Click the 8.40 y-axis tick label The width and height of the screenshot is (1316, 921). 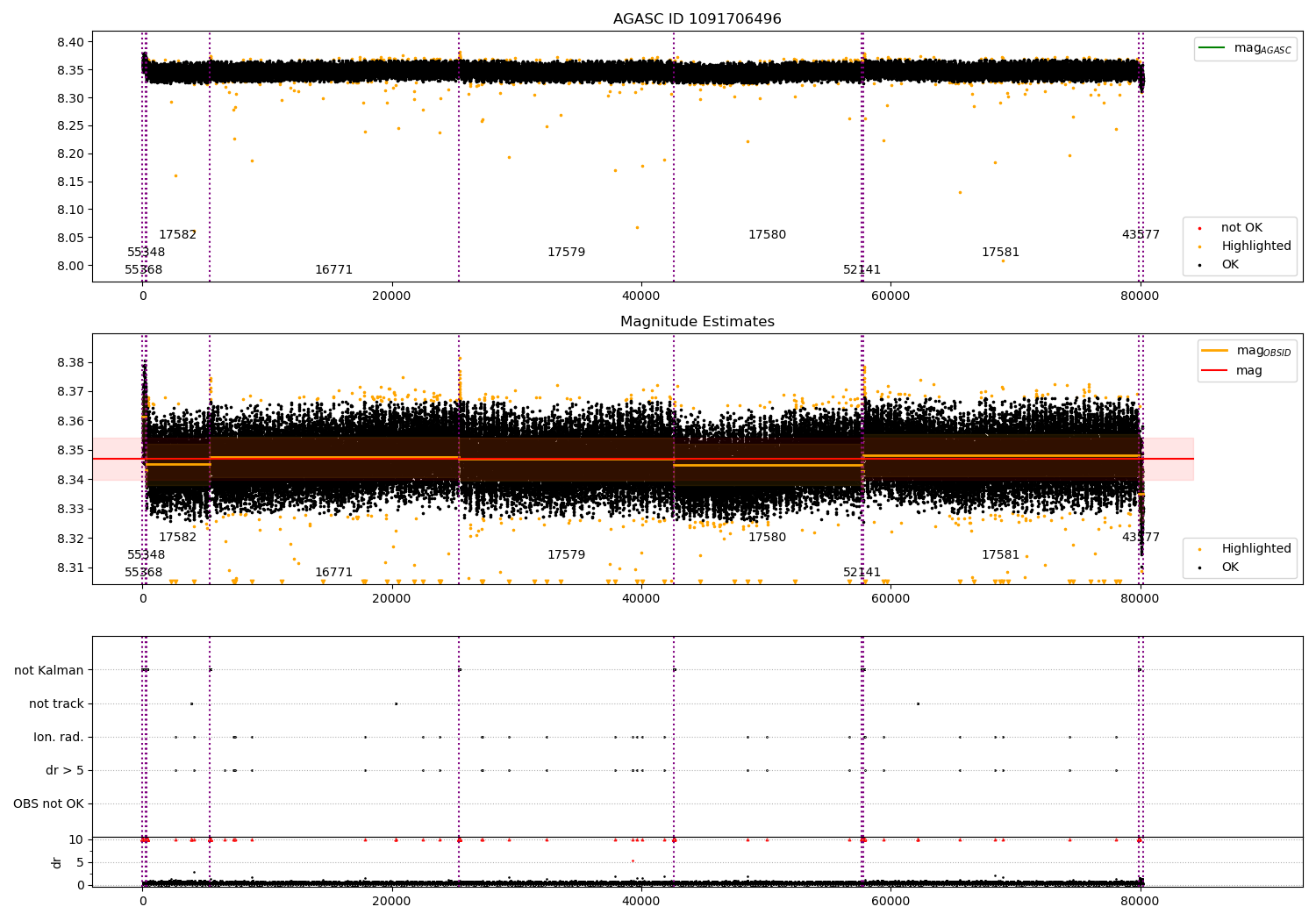(x=71, y=42)
